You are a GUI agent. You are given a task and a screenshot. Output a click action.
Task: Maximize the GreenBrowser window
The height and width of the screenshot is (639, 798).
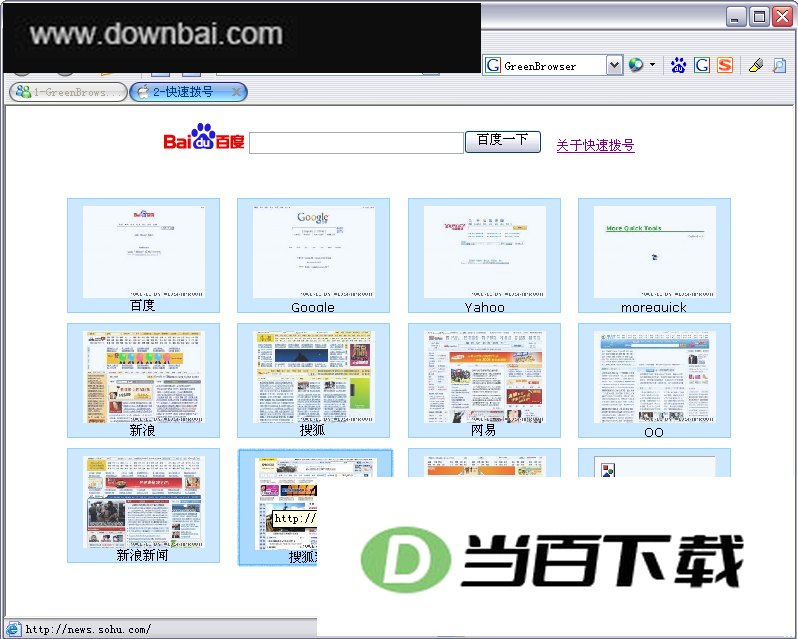coord(759,17)
